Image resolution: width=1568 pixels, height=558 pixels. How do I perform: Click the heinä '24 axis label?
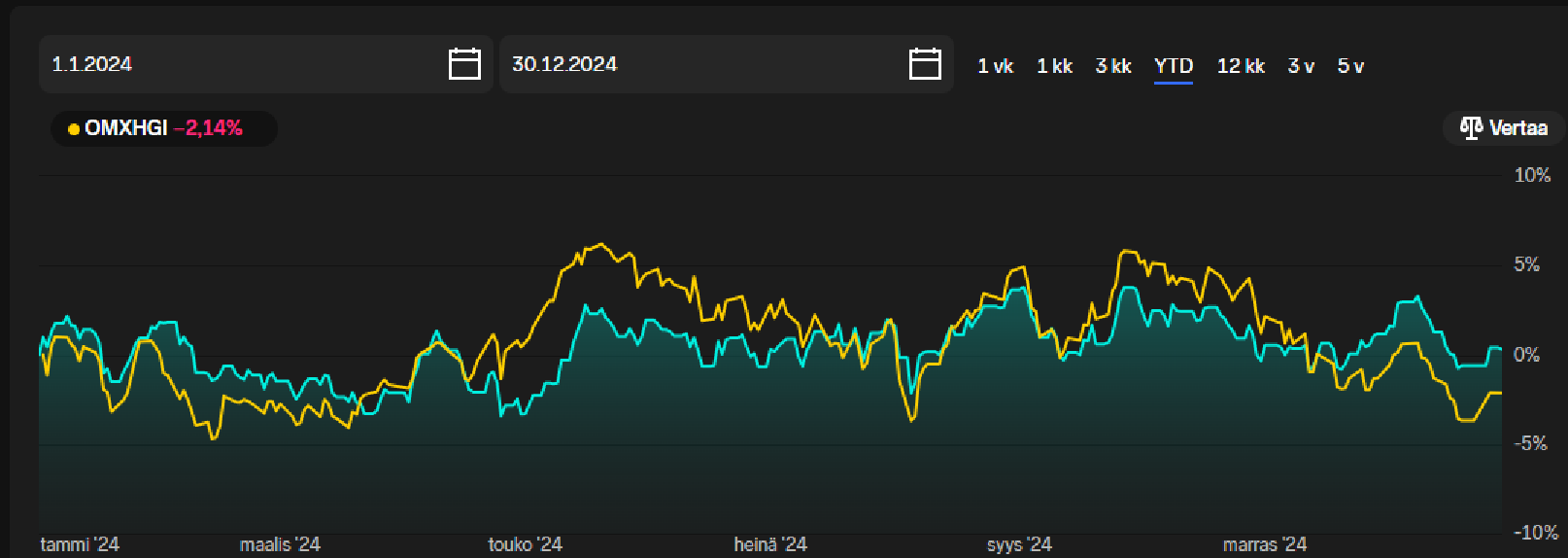tap(770, 544)
